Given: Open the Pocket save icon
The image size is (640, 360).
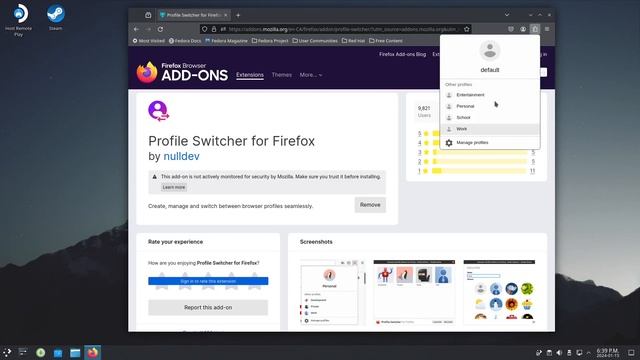Looking at the screenshot, I should (x=511, y=29).
